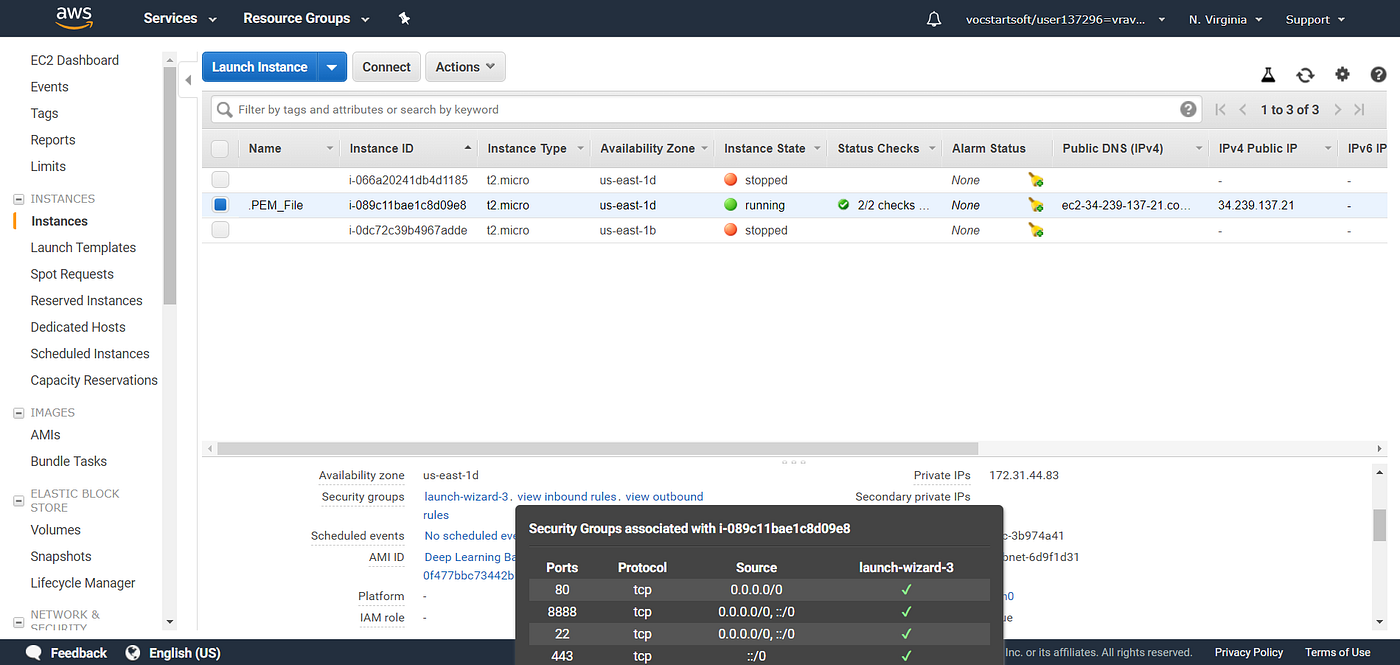Image resolution: width=1400 pixels, height=665 pixels.
Task: Click the yellow key icon for the running instance
Action: point(1036,205)
